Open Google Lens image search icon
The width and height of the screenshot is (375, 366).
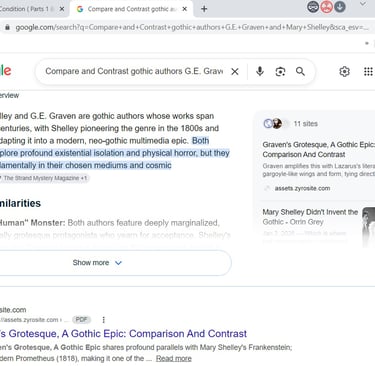click(x=280, y=71)
